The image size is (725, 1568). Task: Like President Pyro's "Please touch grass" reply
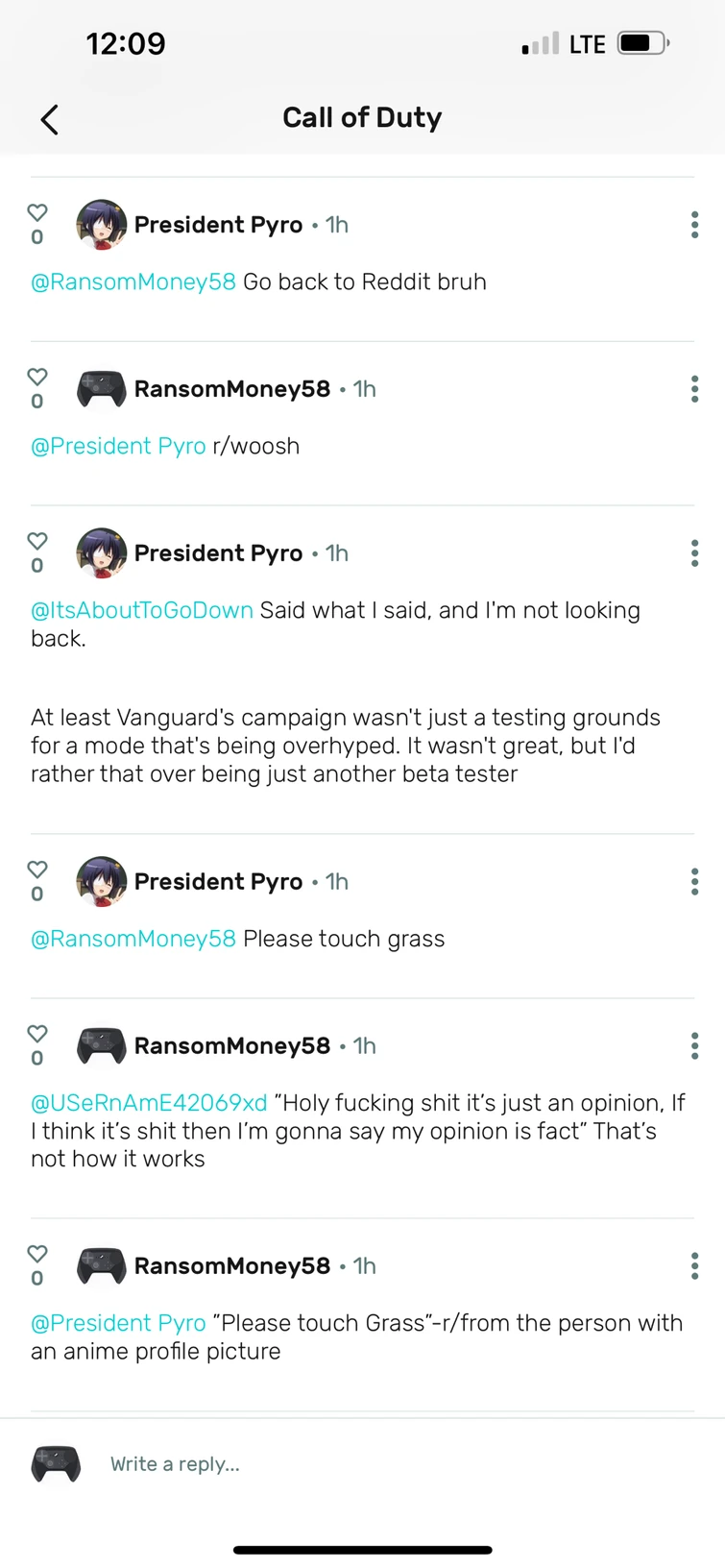click(37, 870)
